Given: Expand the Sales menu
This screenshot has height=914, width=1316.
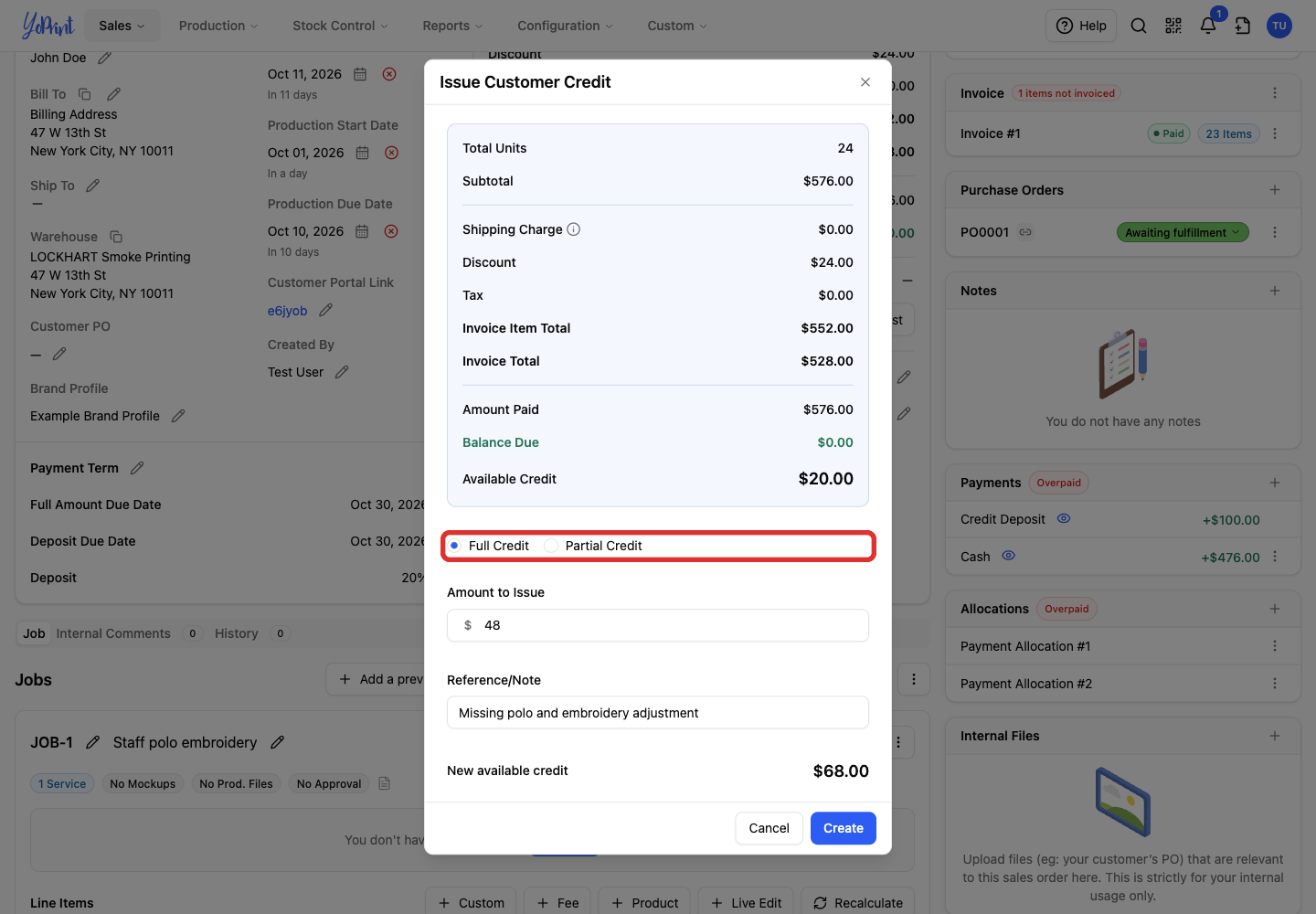Looking at the screenshot, I should pos(122,26).
